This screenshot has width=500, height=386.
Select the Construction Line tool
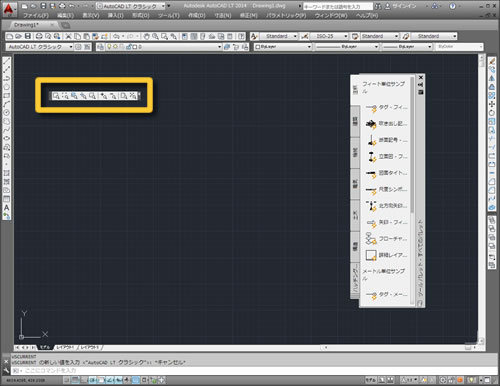coord(6,70)
